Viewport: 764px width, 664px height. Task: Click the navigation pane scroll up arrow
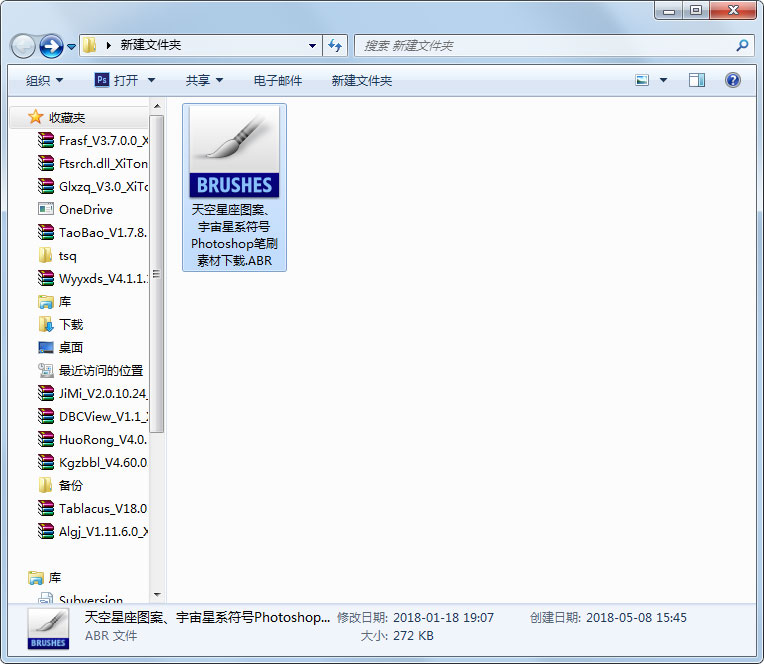point(157,106)
